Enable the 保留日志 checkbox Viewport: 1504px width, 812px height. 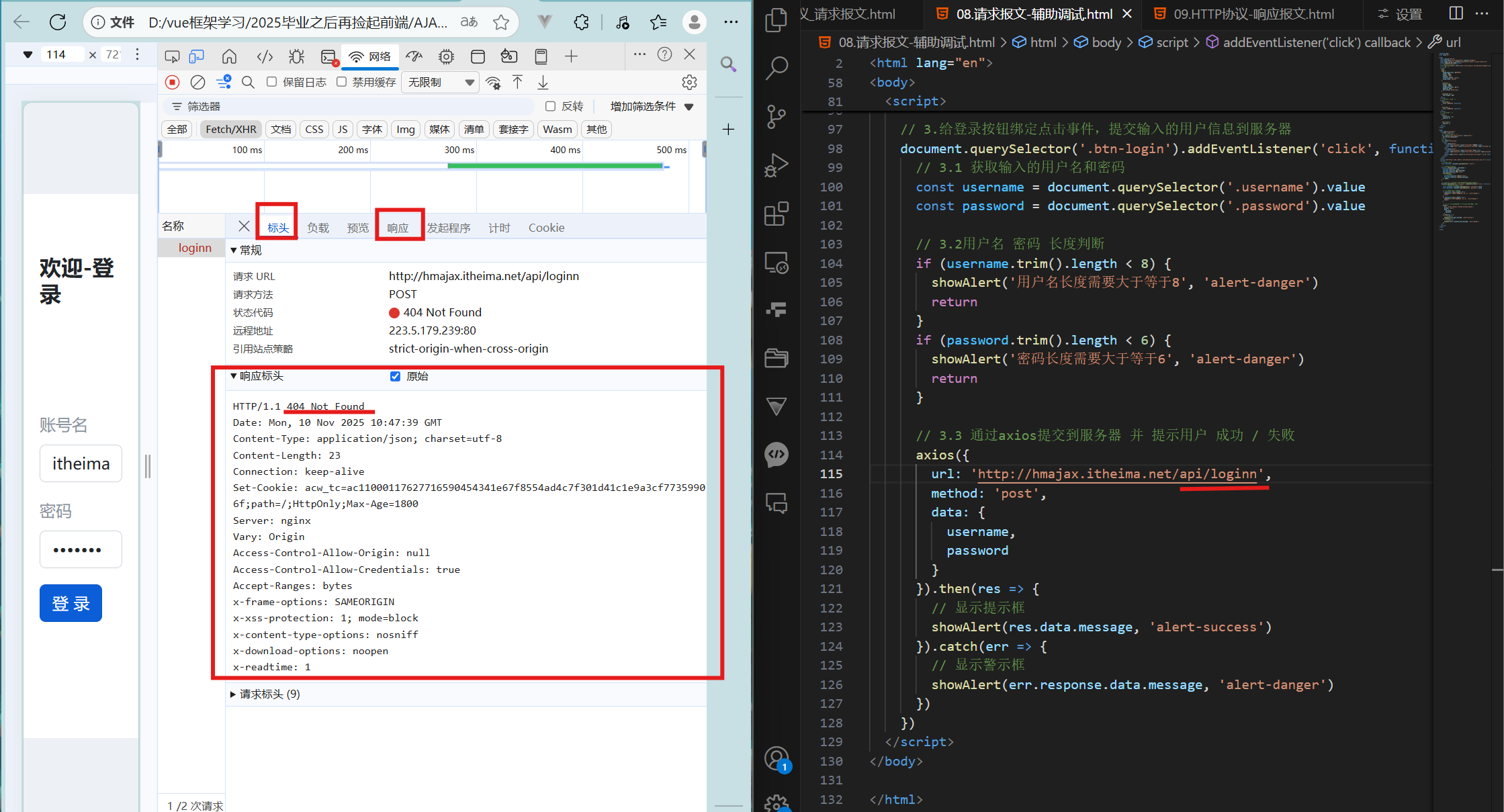click(272, 82)
